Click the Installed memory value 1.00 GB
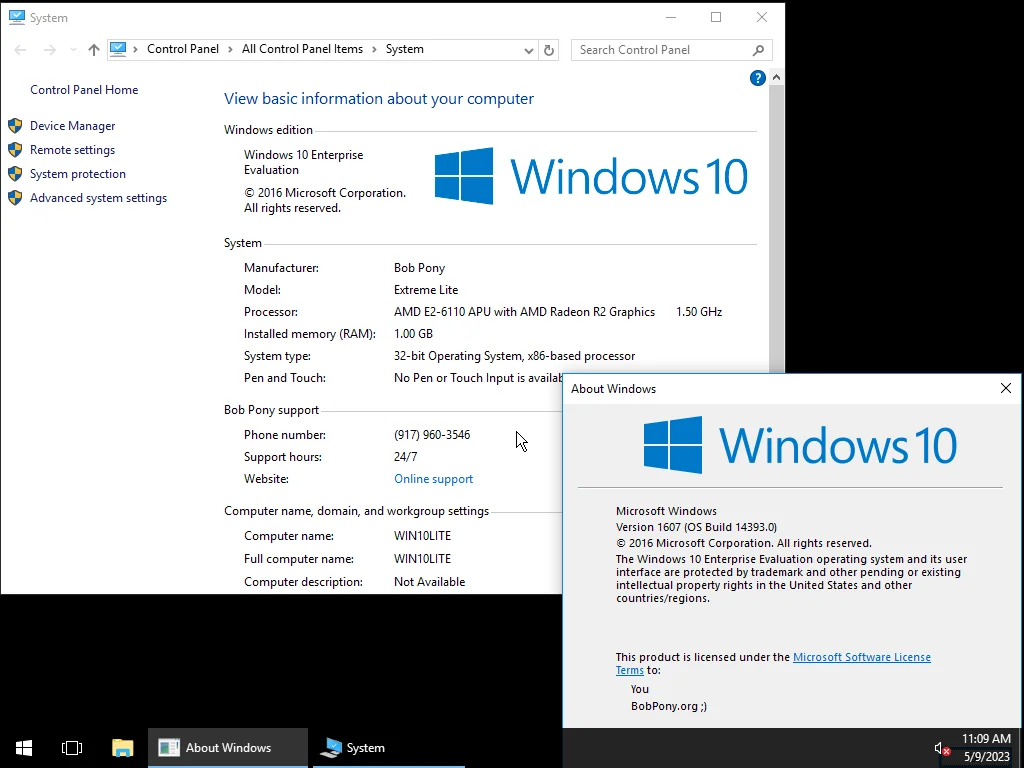This screenshot has width=1024, height=768. [413, 334]
